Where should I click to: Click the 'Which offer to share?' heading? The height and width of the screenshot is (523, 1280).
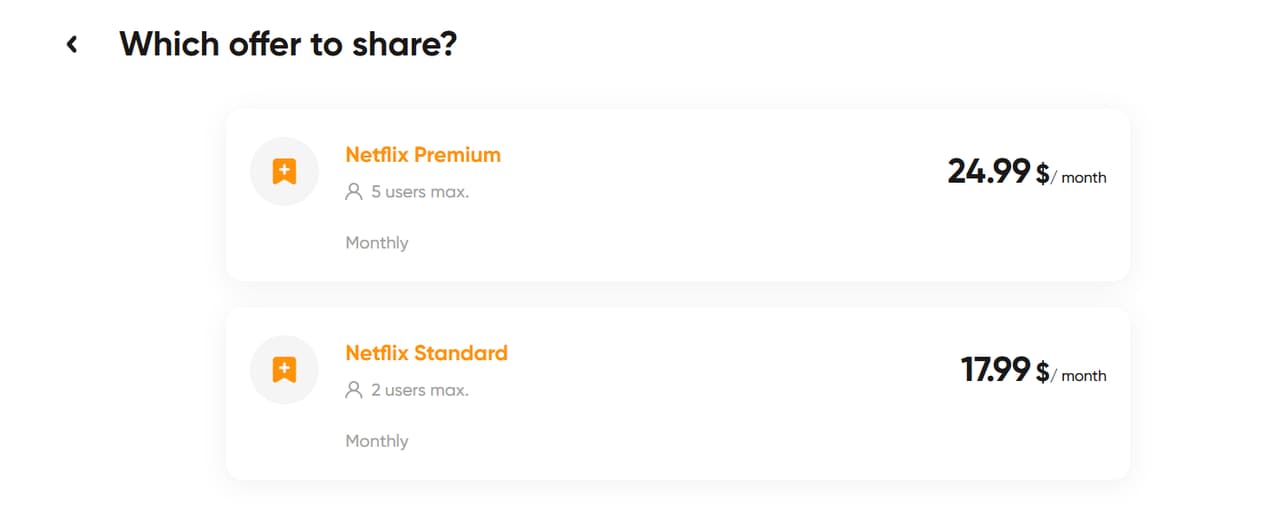click(x=288, y=44)
